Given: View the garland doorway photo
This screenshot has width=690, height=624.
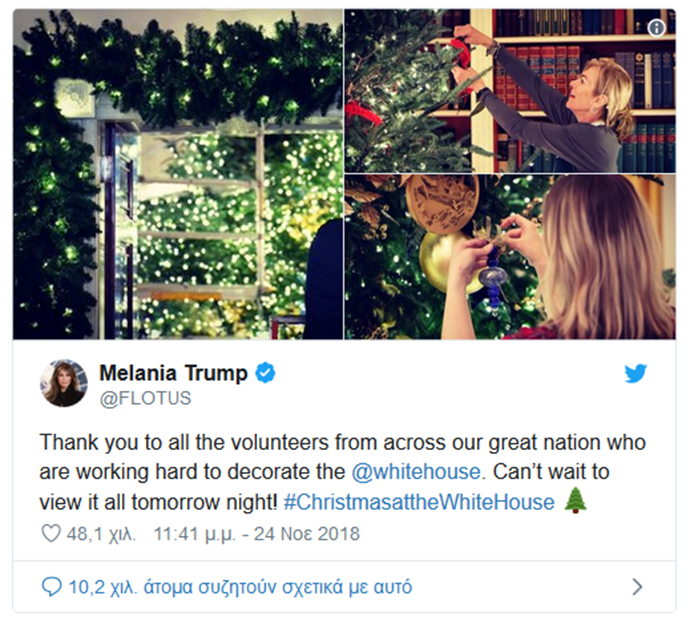Looking at the screenshot, I should coord(178,174).
